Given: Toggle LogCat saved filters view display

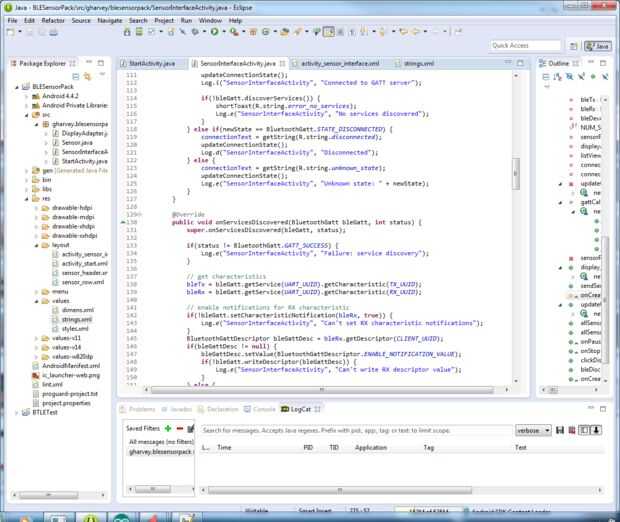Looking at the screenshot, I should (x=584, y=430).
